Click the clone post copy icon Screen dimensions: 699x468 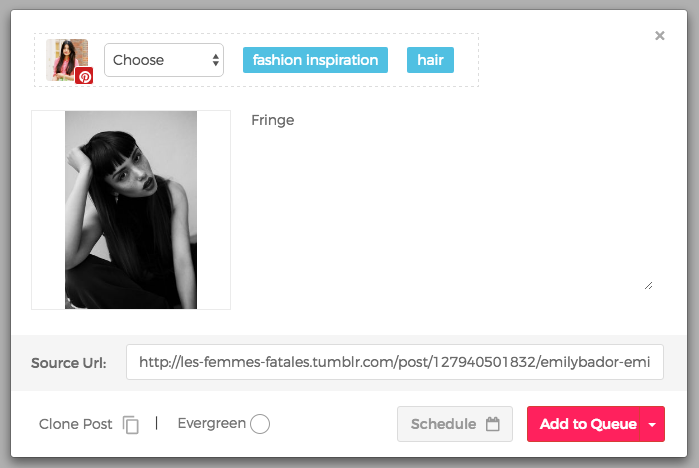click(x=131, y=424)
